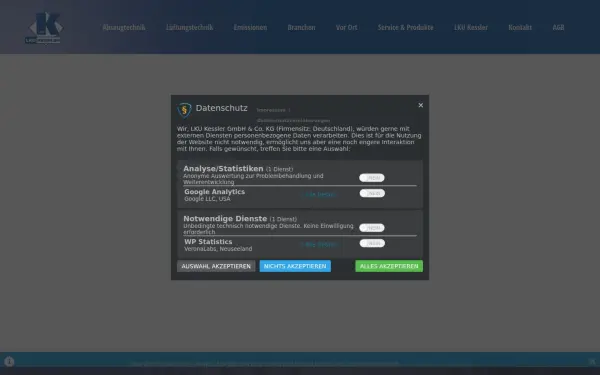Click the Datenschutz dialog title
The image size is (600, 375).
pyautogui.click(x=222, y=108)
